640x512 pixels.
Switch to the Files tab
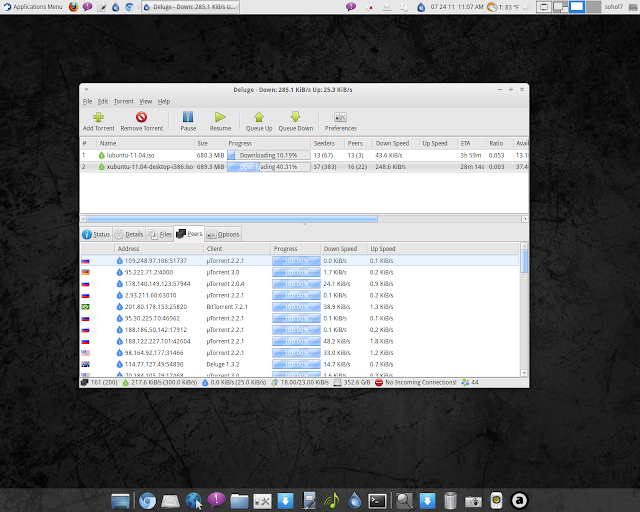160,234
